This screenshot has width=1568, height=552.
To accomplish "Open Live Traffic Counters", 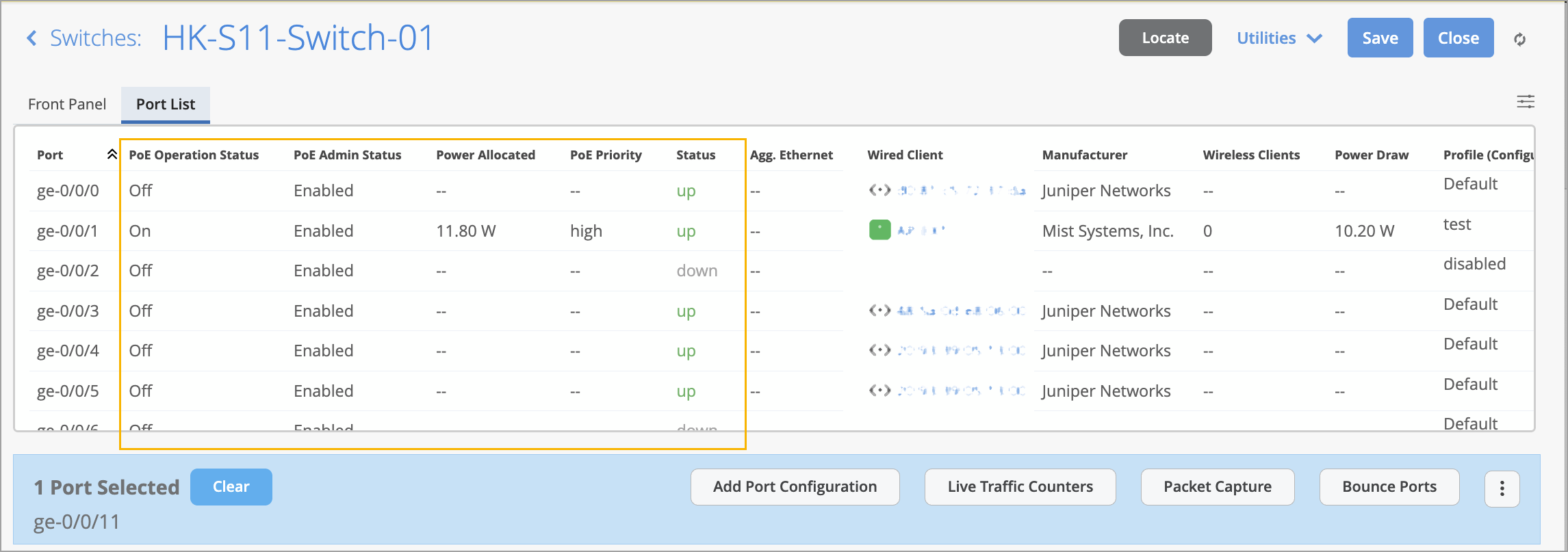I will [x=1020, y=487].
